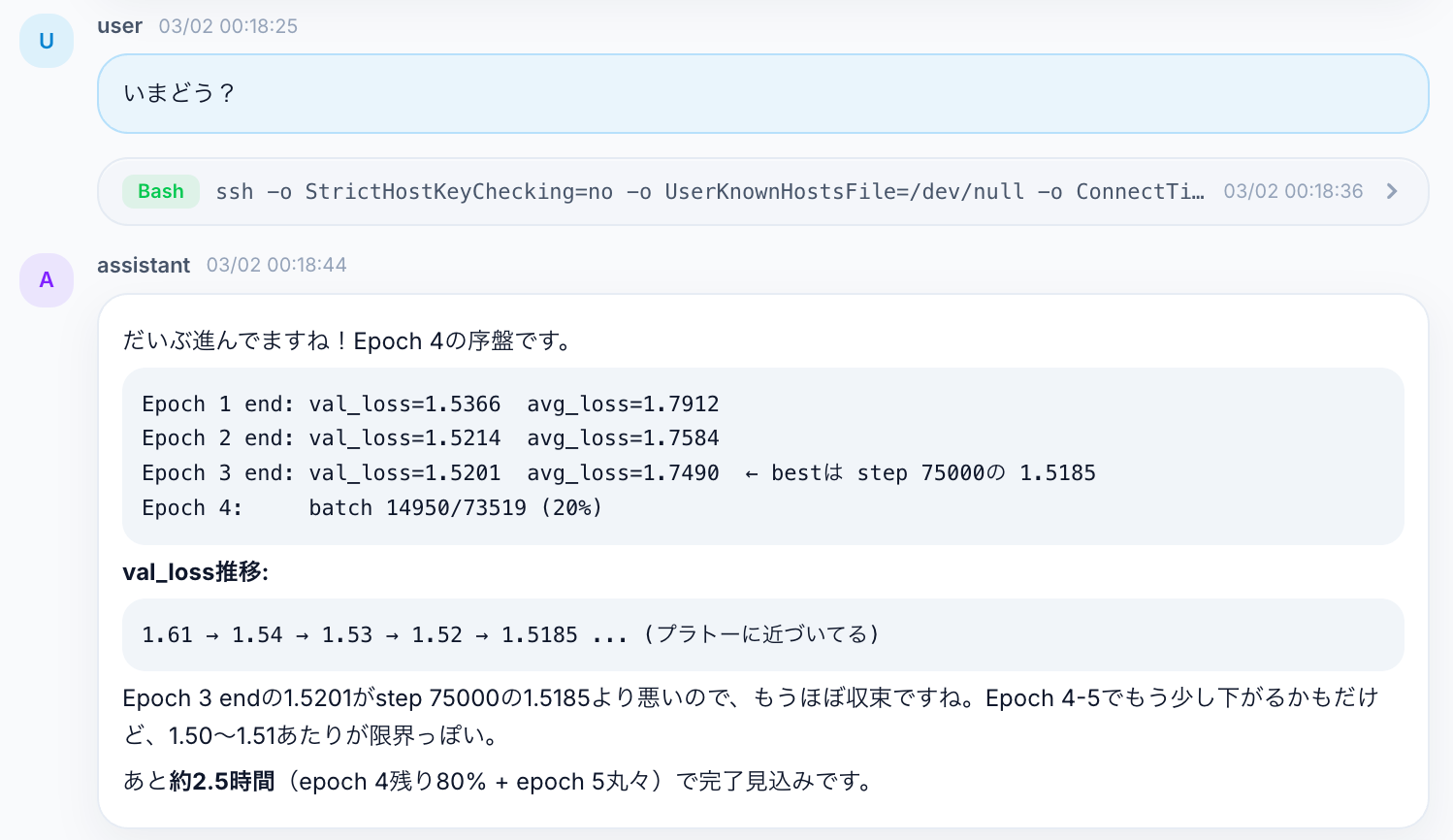This screenshot has width=1453, height=840.
Task: Click the green Bash badge
Action: [x=160, y=191]
